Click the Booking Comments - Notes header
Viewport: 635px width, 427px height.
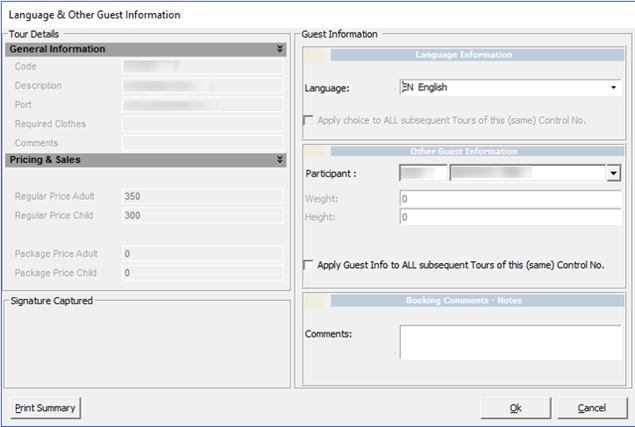coord(477,301)
